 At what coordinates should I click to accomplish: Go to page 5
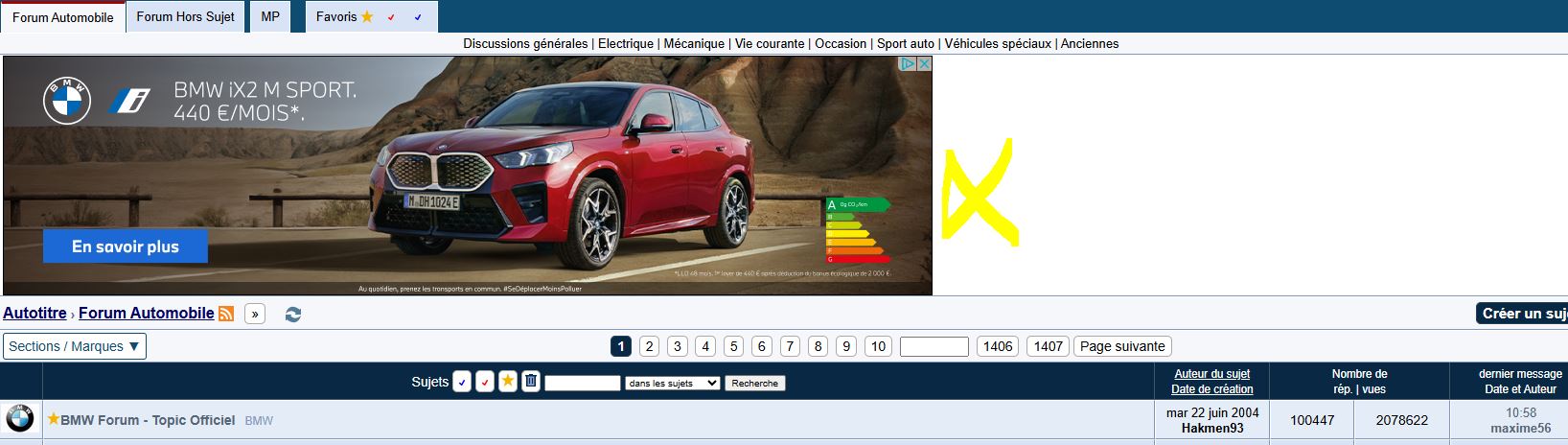733,346
